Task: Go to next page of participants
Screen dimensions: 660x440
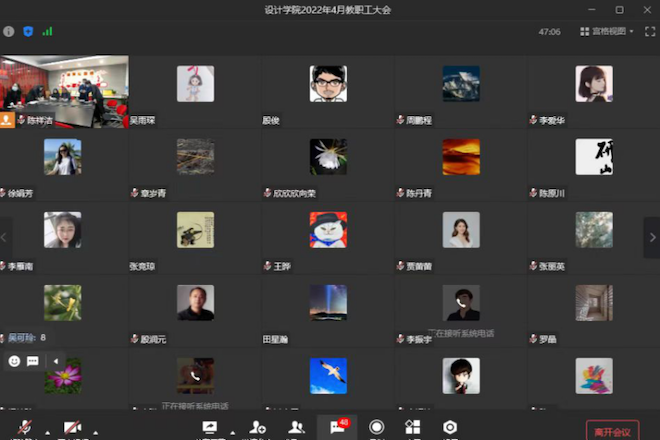Action: pos(651,238)
